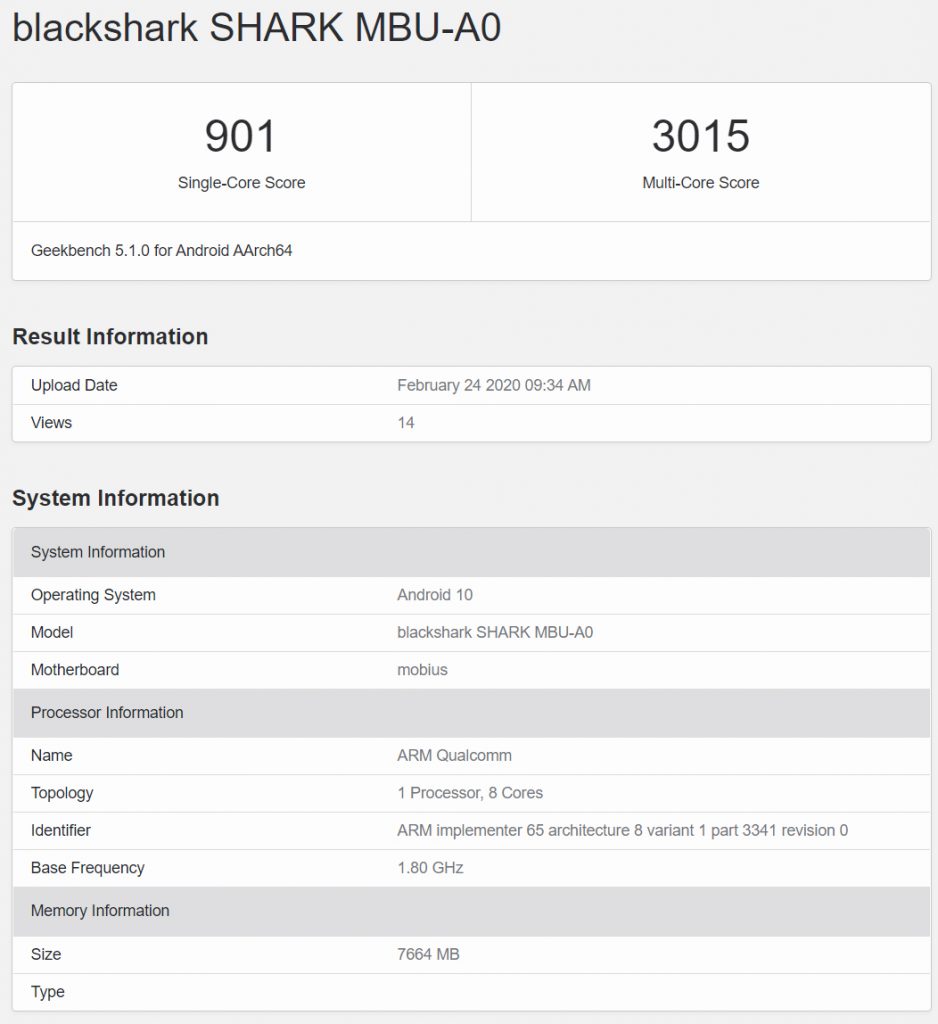Click the single-core score value 901
The width and height of the screenshot is (938, 1024).
pyautogui.click(x=241, y=136)
